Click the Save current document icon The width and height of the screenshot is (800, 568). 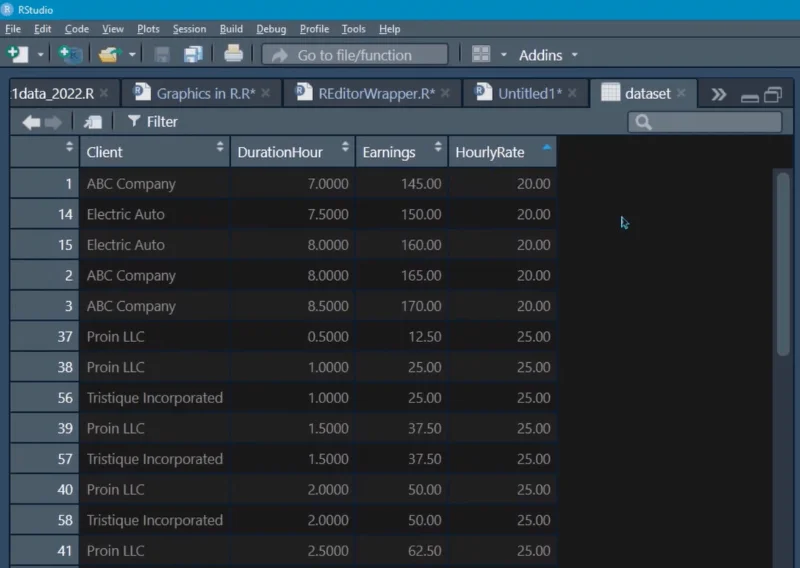click(162, 54)
